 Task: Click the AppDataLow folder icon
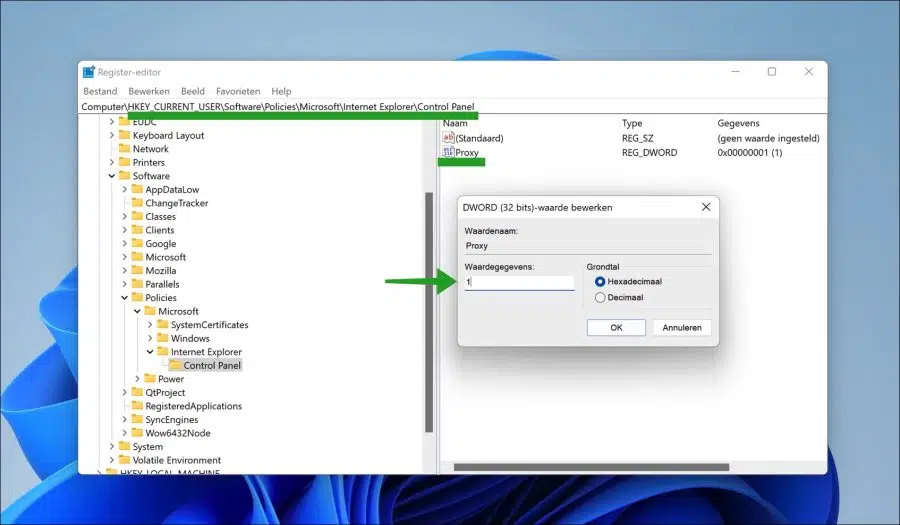(x=137, y=189)
